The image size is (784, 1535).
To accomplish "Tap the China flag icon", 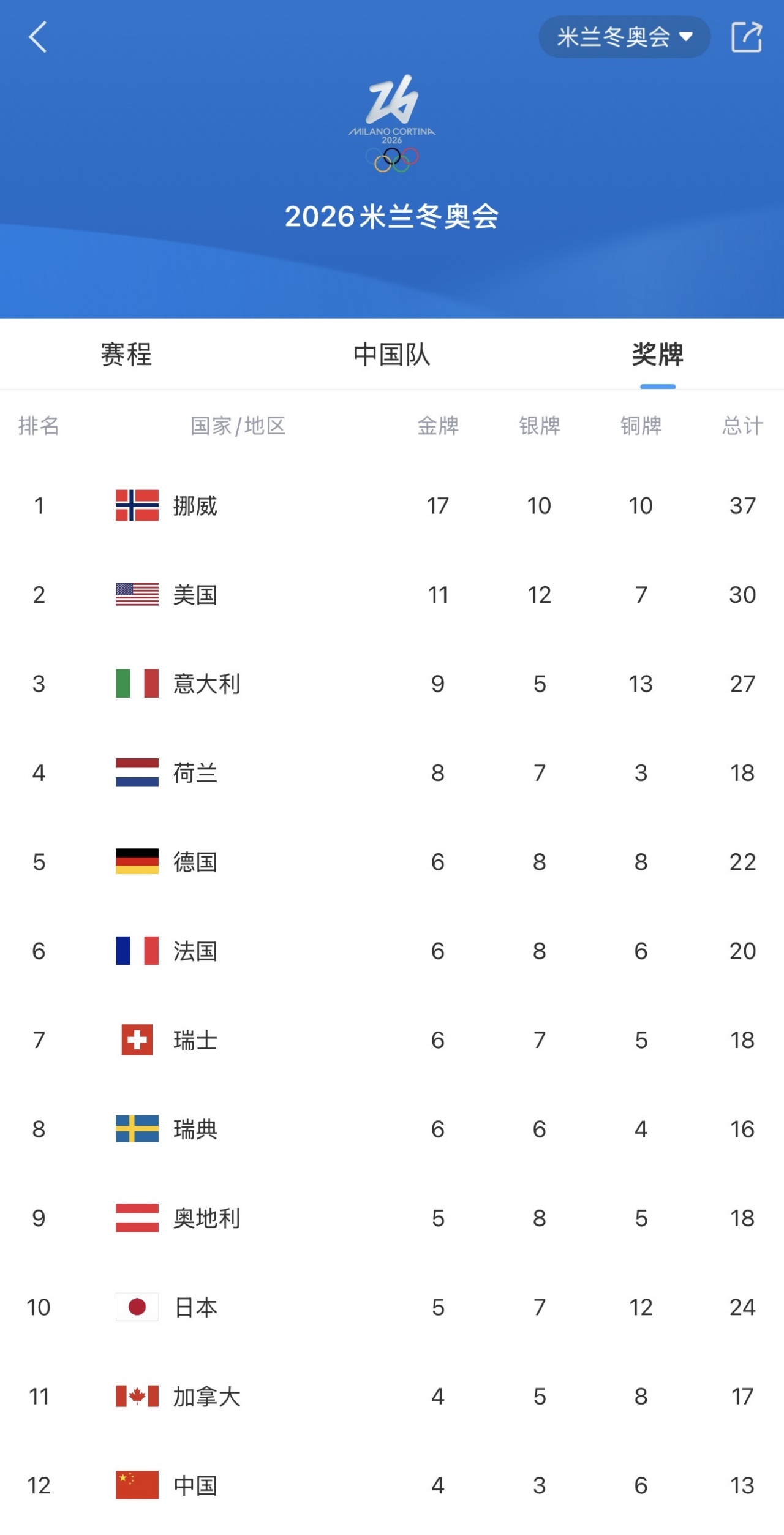I will click(x=137, y=1485).
